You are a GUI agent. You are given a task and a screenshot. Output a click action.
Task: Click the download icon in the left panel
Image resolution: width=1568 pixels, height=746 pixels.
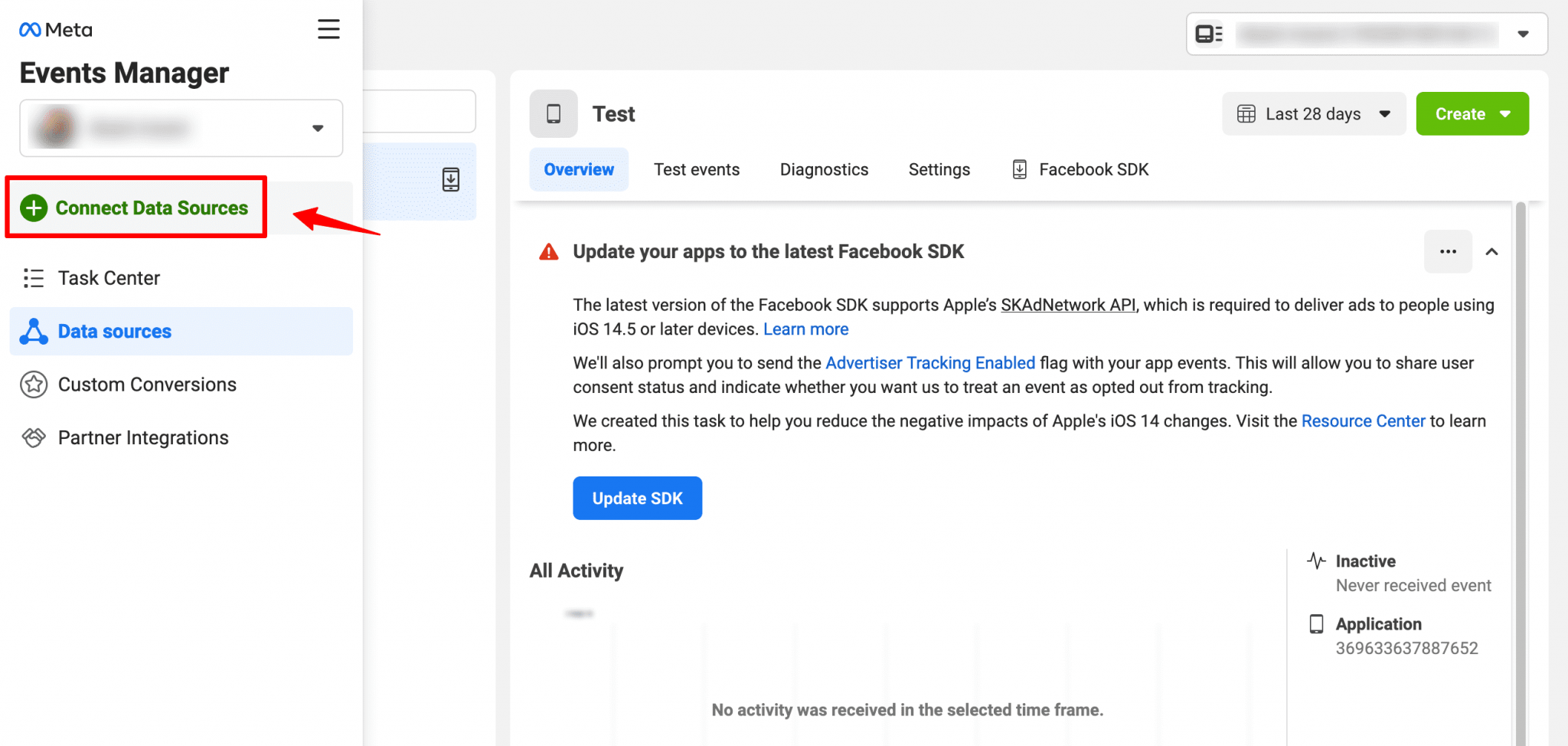[x=451, y=181]
